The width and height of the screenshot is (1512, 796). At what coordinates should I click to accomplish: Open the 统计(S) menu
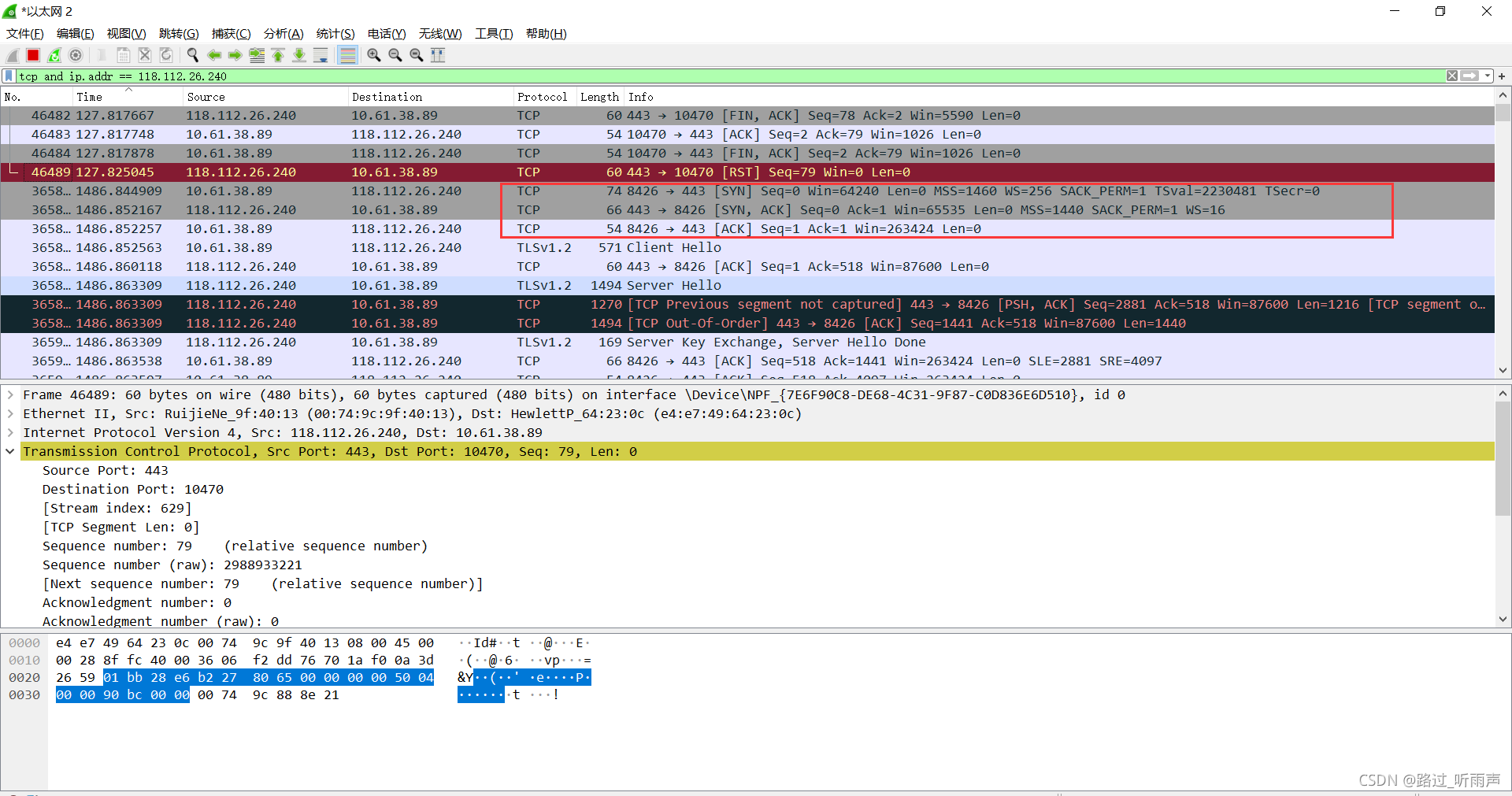tap(335, 33)
